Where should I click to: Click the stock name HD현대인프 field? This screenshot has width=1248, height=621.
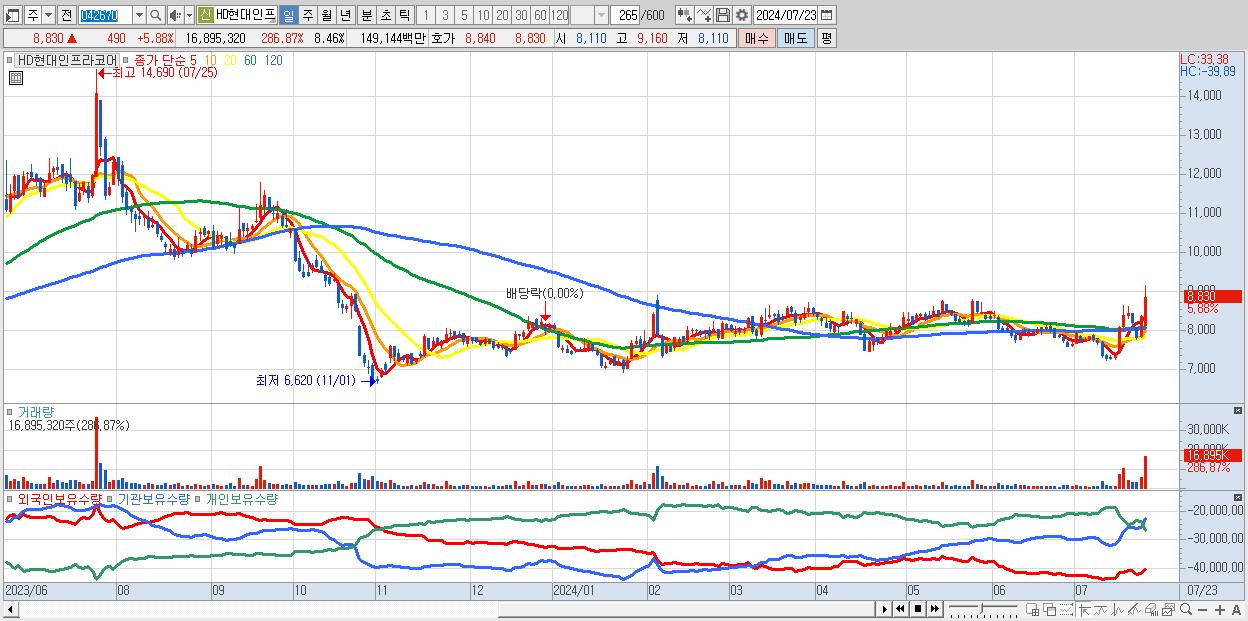point(245,15)
